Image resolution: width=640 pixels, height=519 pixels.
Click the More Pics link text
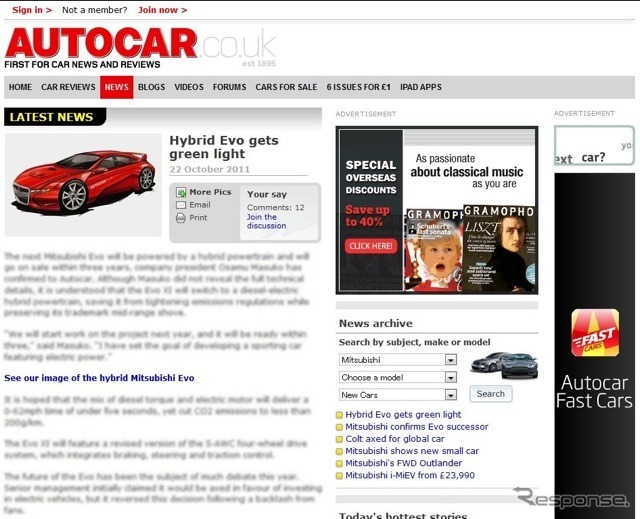[210, 192]
